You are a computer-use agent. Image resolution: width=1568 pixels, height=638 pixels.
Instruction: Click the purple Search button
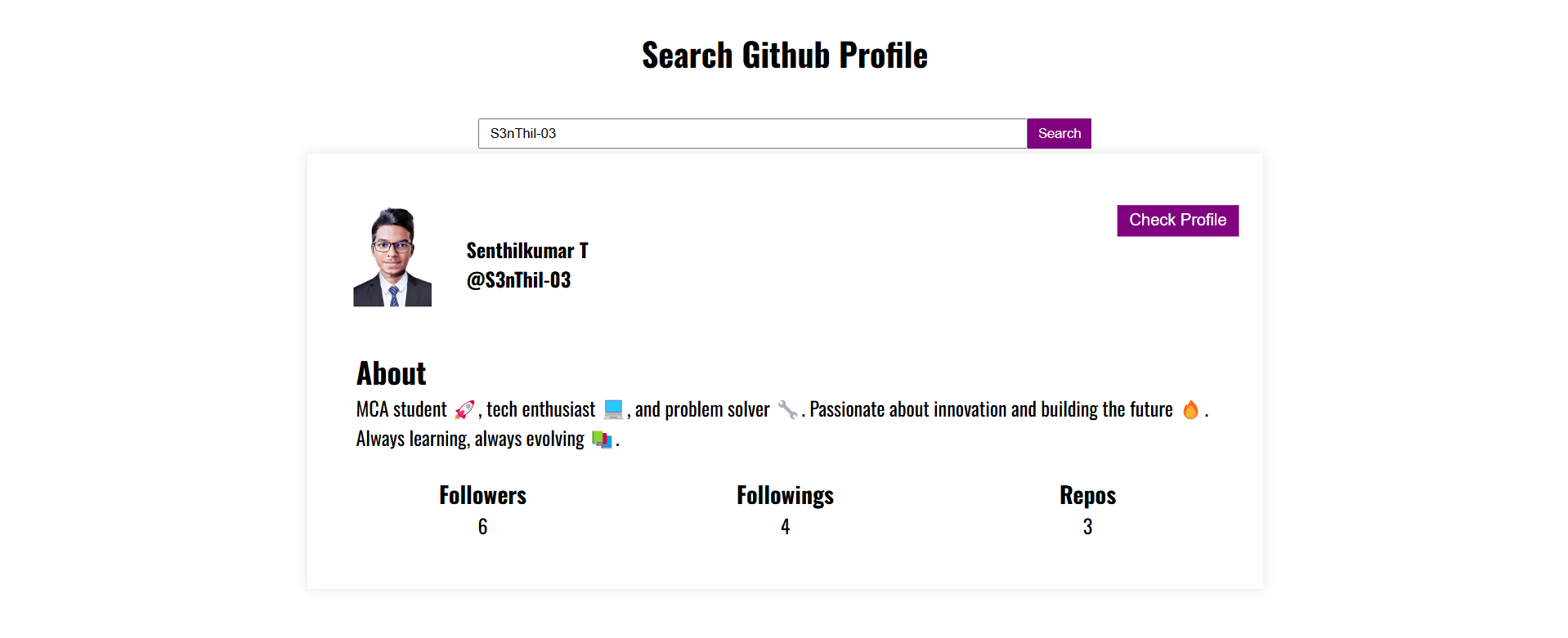coord(1059,134)
